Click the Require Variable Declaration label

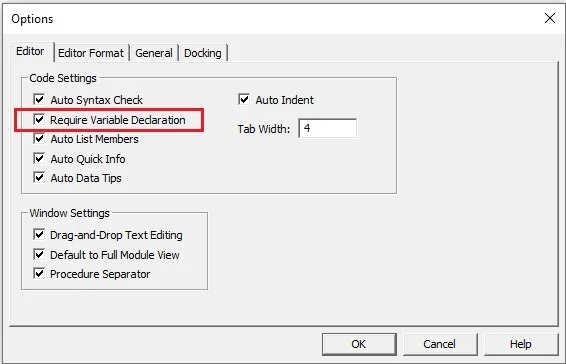pos(118,120)
